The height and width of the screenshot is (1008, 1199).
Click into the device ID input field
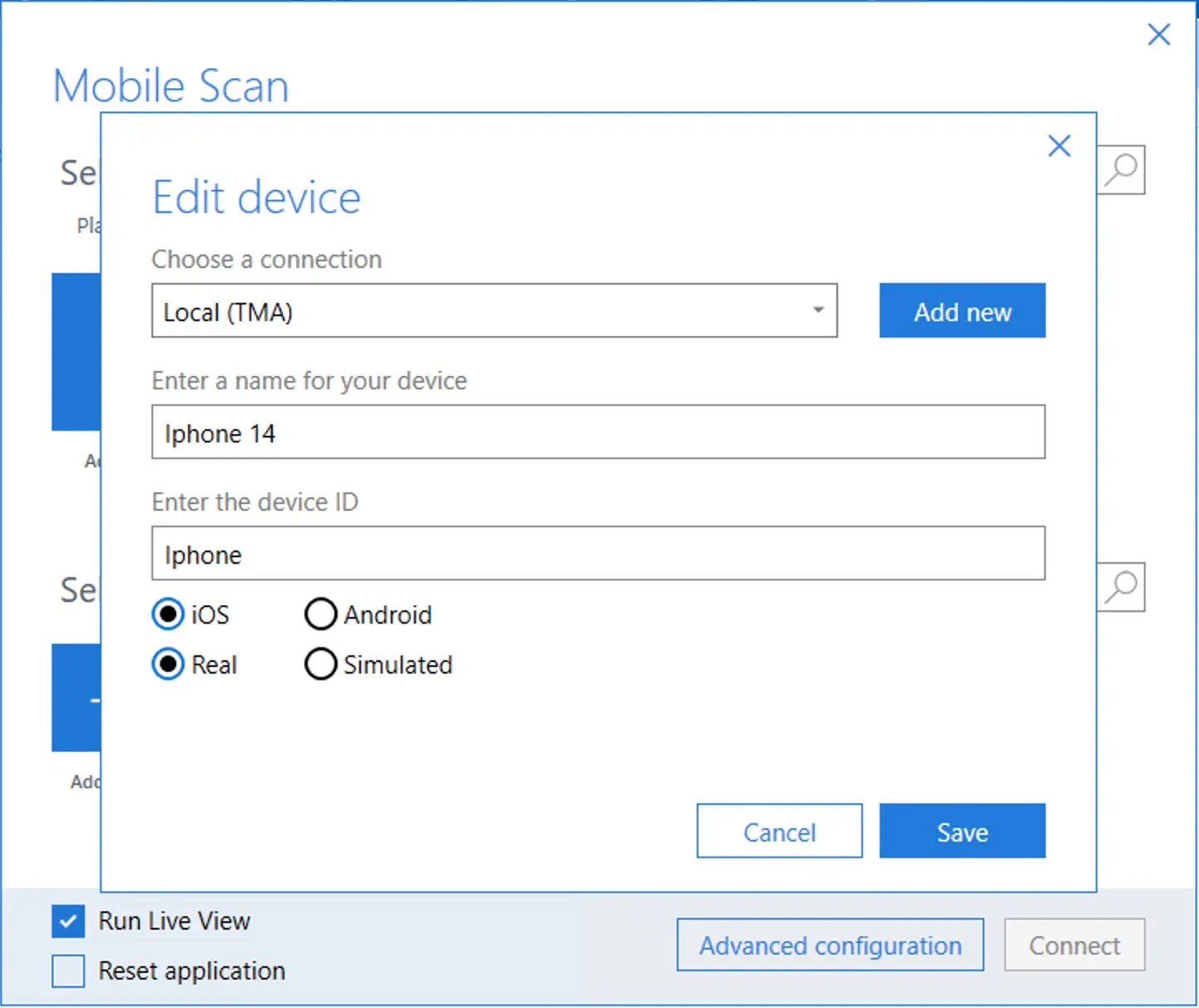pyautogui.click(x=597, y=554)
